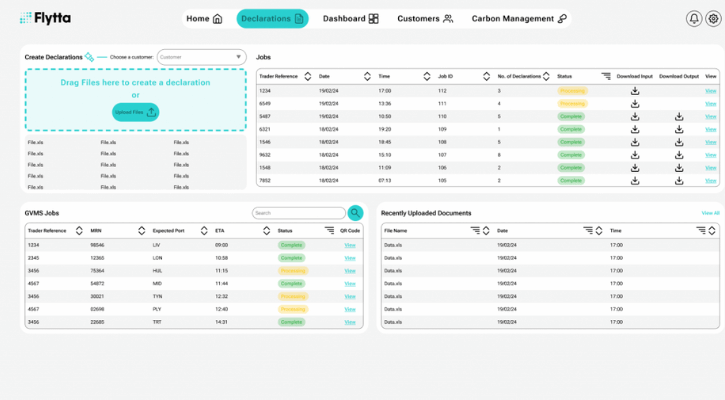Open settings via the gear icon
The width and height of the screenshot is (725, 400).
712,18
